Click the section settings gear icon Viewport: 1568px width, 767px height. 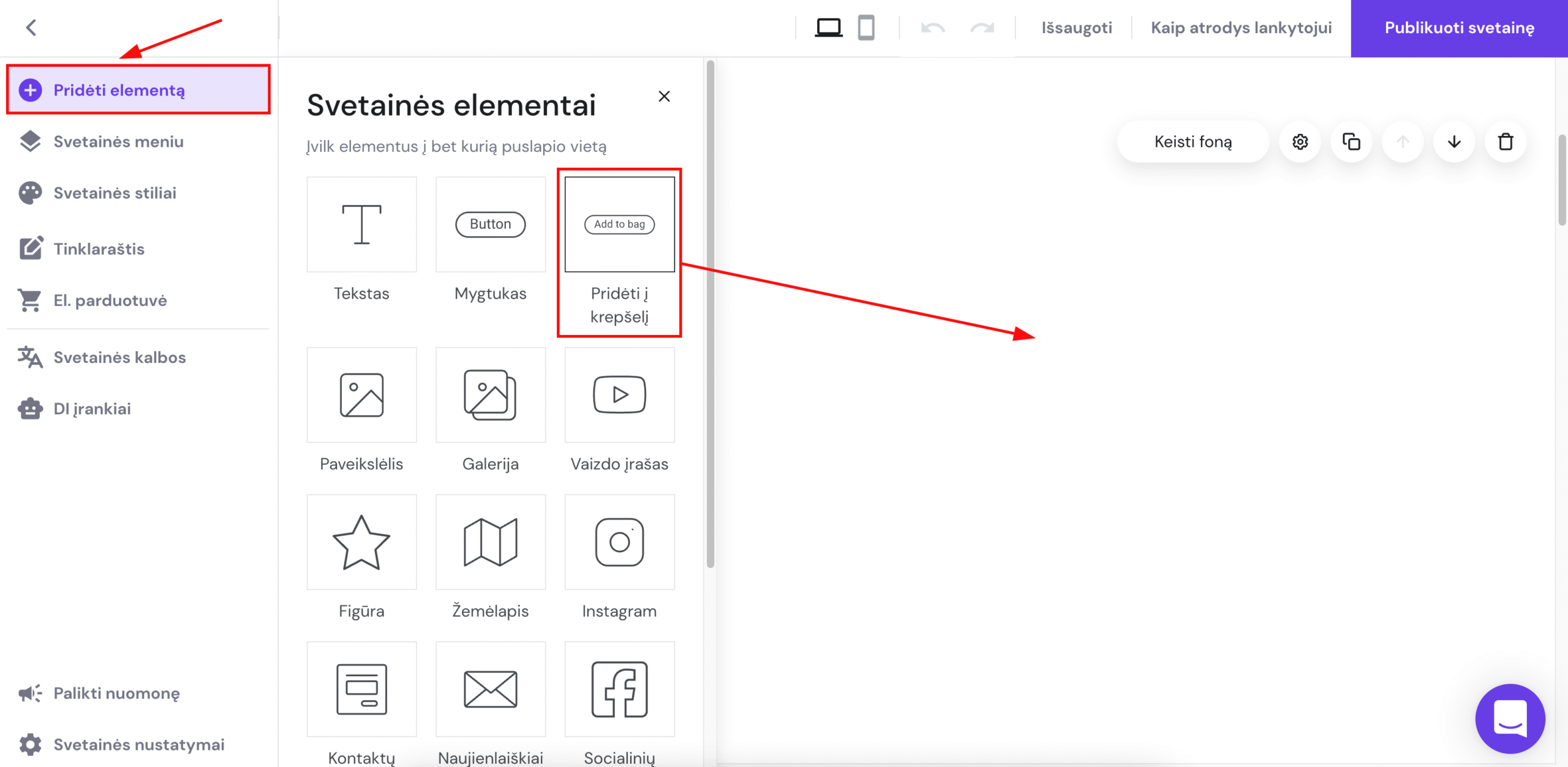click(1300, 142)
